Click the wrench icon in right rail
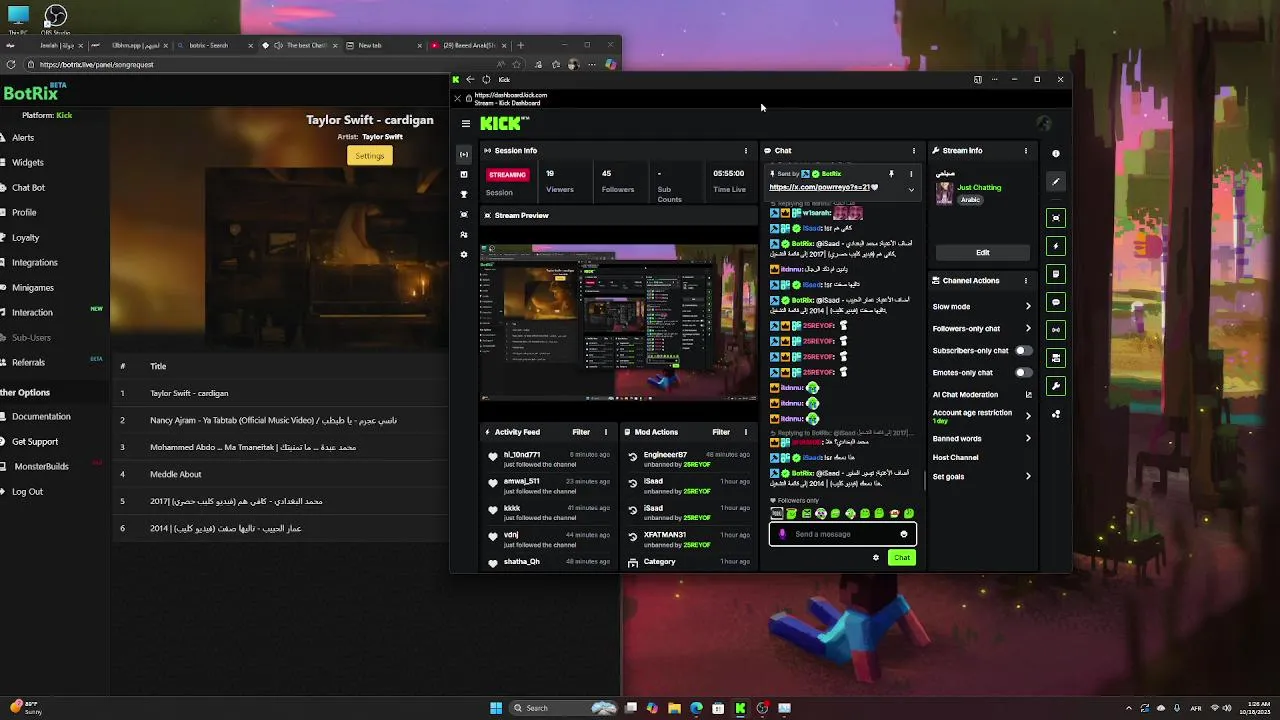Screen dimensions: 1280x720 (x=1056, y=386)
